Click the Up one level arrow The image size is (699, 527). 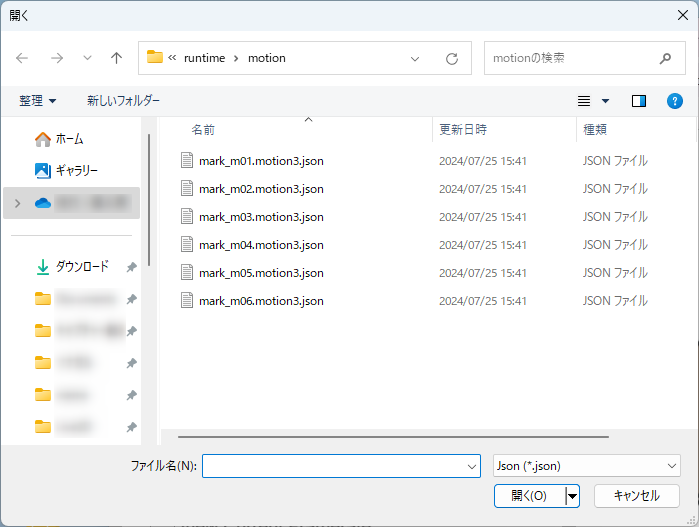coord(116,58)
